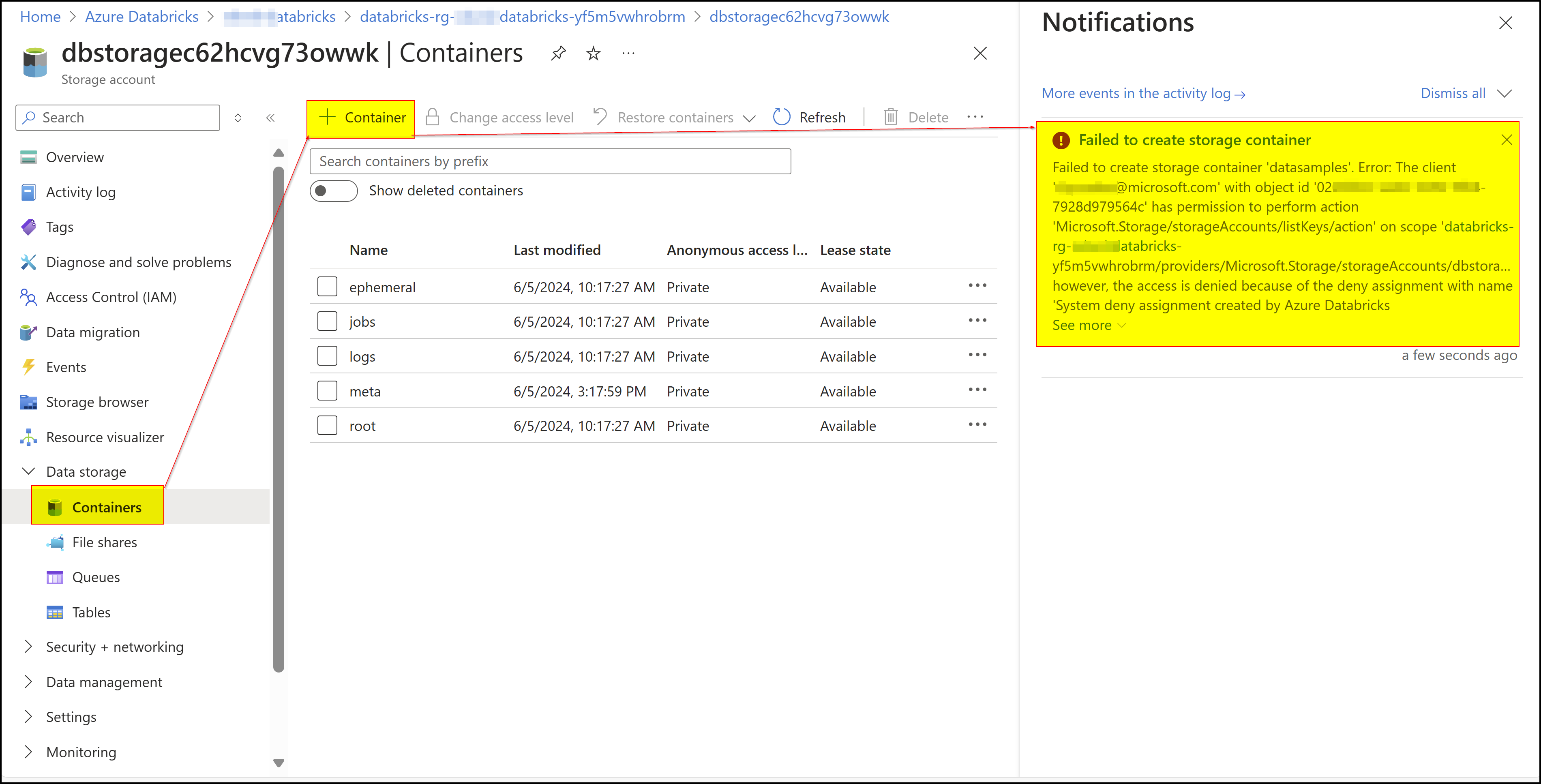Refresh the containers list
The width and height of the screenshot is (1541, 784).
pos(809,117)
